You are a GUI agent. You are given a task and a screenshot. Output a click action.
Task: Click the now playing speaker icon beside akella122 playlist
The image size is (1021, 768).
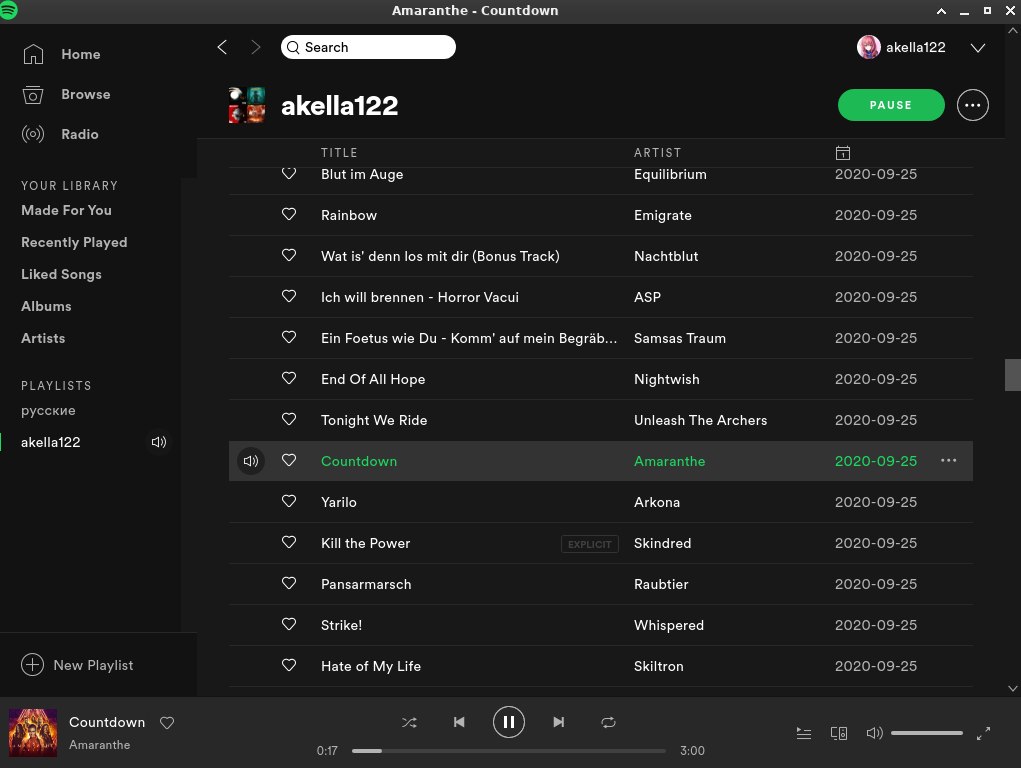point(159,442)
